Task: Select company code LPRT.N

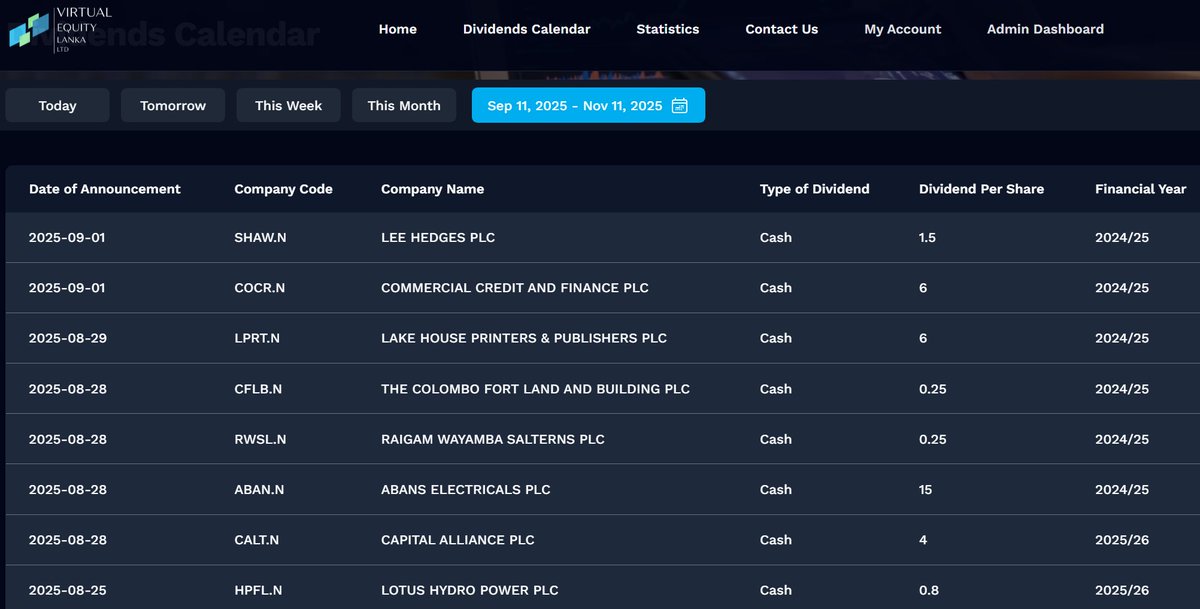Action: 257,338
